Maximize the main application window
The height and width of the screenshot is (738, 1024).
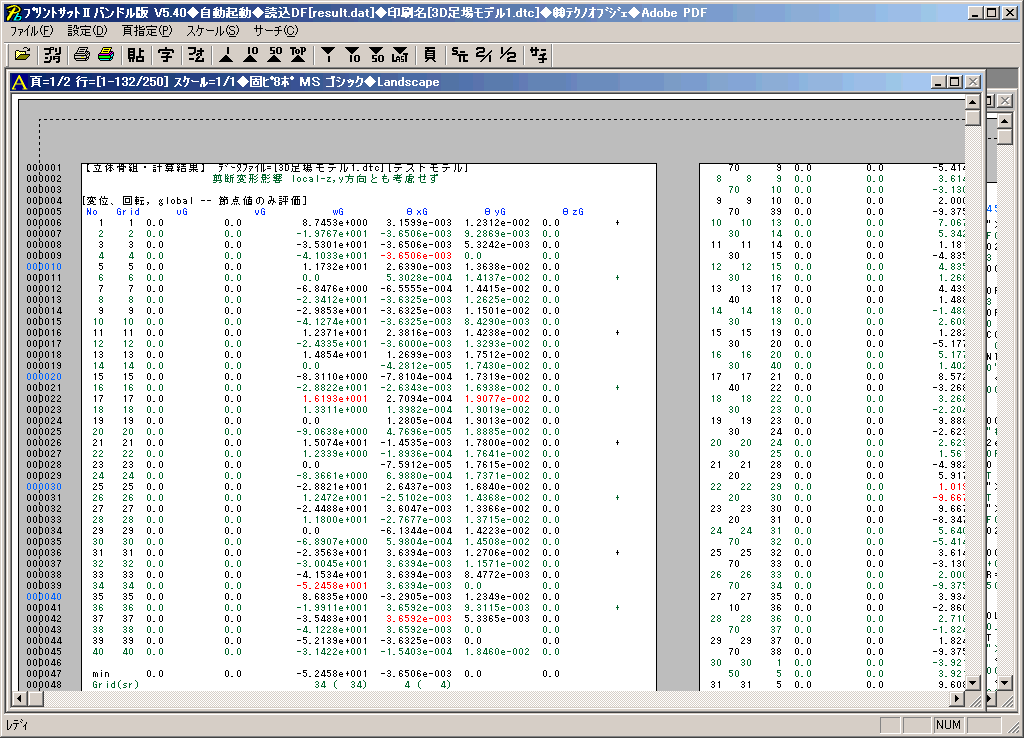click(991, 12)
